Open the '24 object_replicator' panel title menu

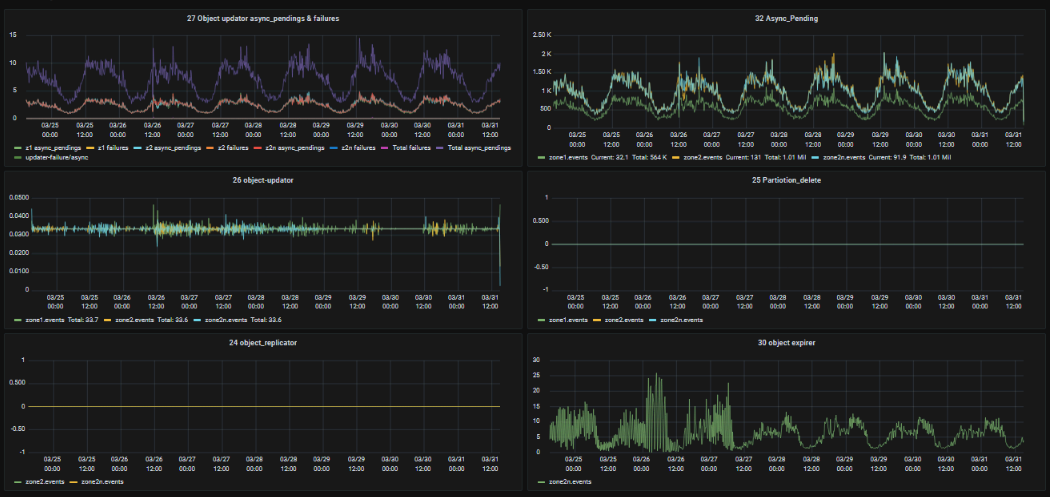263,344
